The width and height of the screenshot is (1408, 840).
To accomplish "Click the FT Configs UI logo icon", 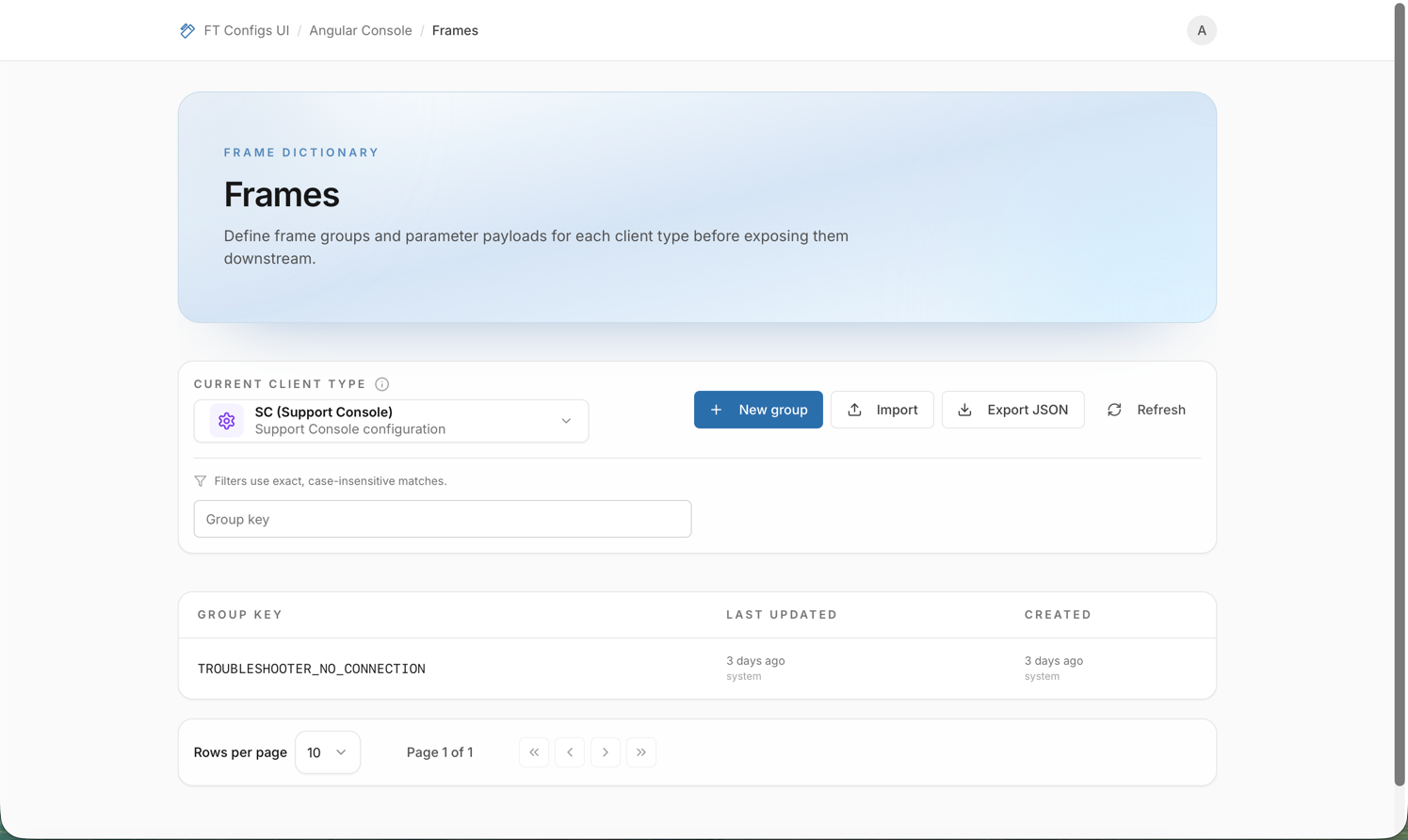I will (187, 30).
